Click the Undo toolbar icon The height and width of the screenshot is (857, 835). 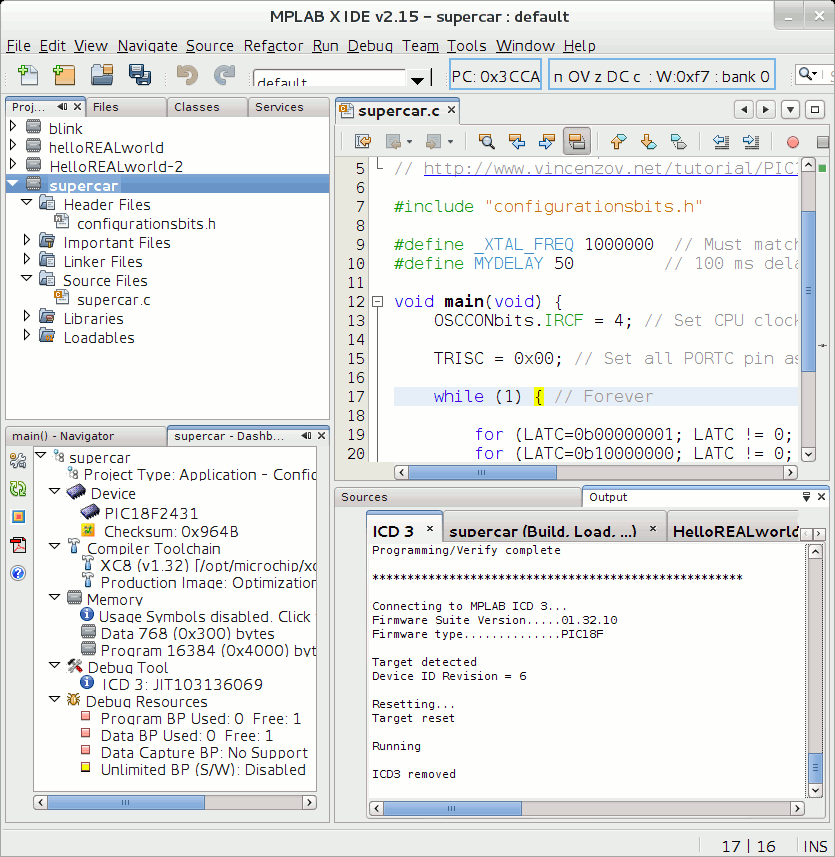coord(187,75)
